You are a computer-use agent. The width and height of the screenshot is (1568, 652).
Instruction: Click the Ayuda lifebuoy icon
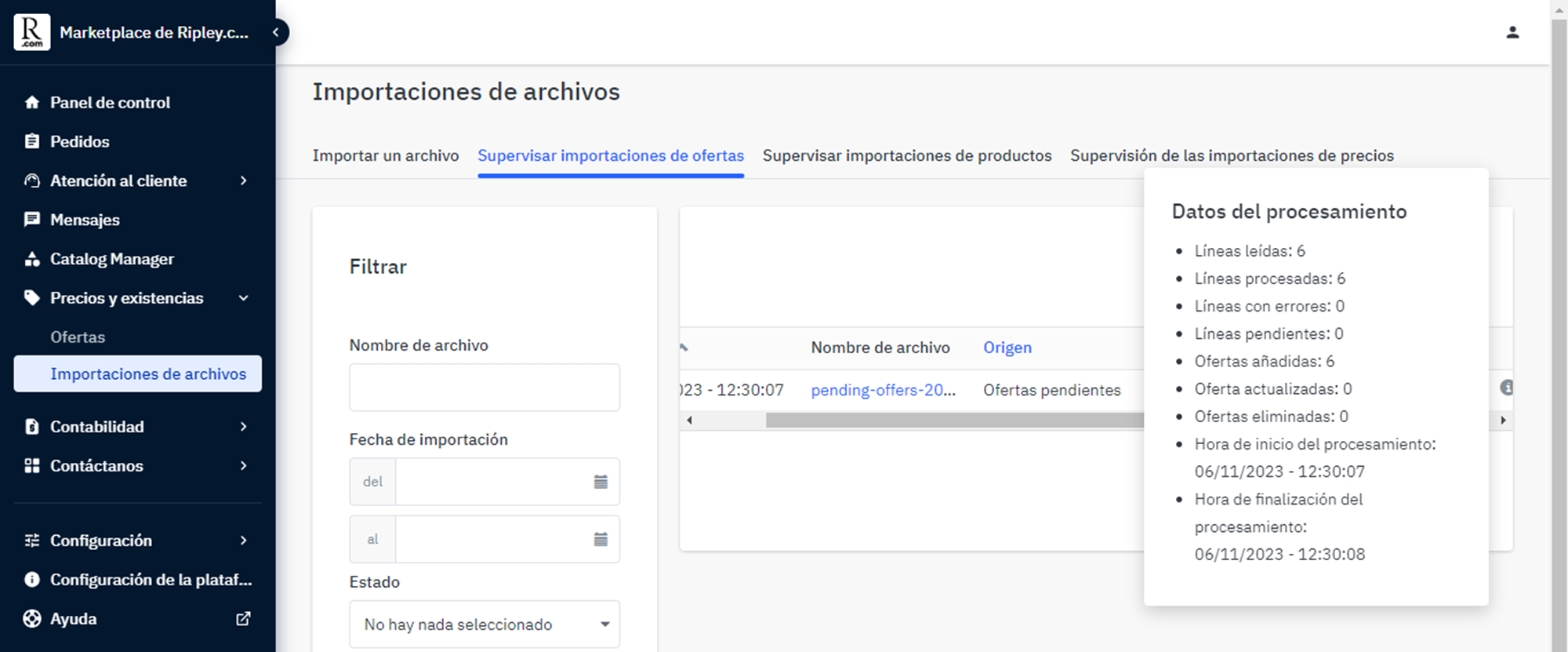(x=32, y=618)
